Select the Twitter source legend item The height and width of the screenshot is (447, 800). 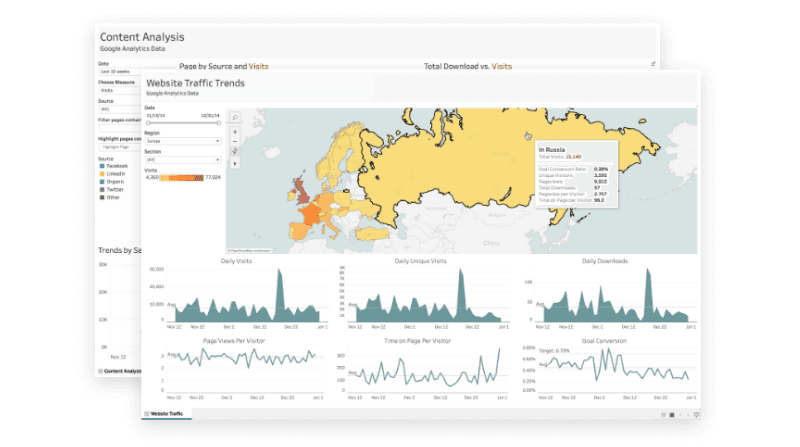(101, 190)
